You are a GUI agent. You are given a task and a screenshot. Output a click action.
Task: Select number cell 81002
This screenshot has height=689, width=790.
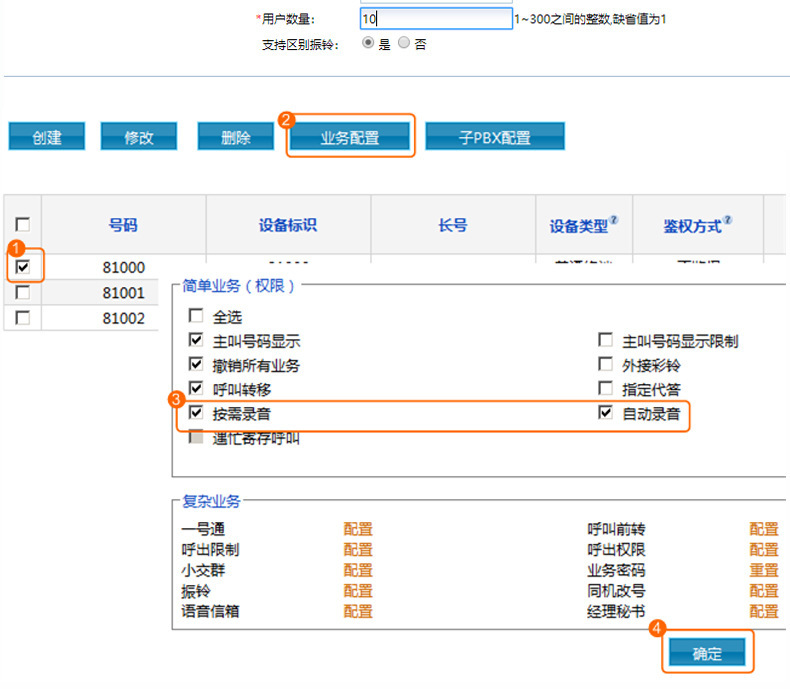123,318
